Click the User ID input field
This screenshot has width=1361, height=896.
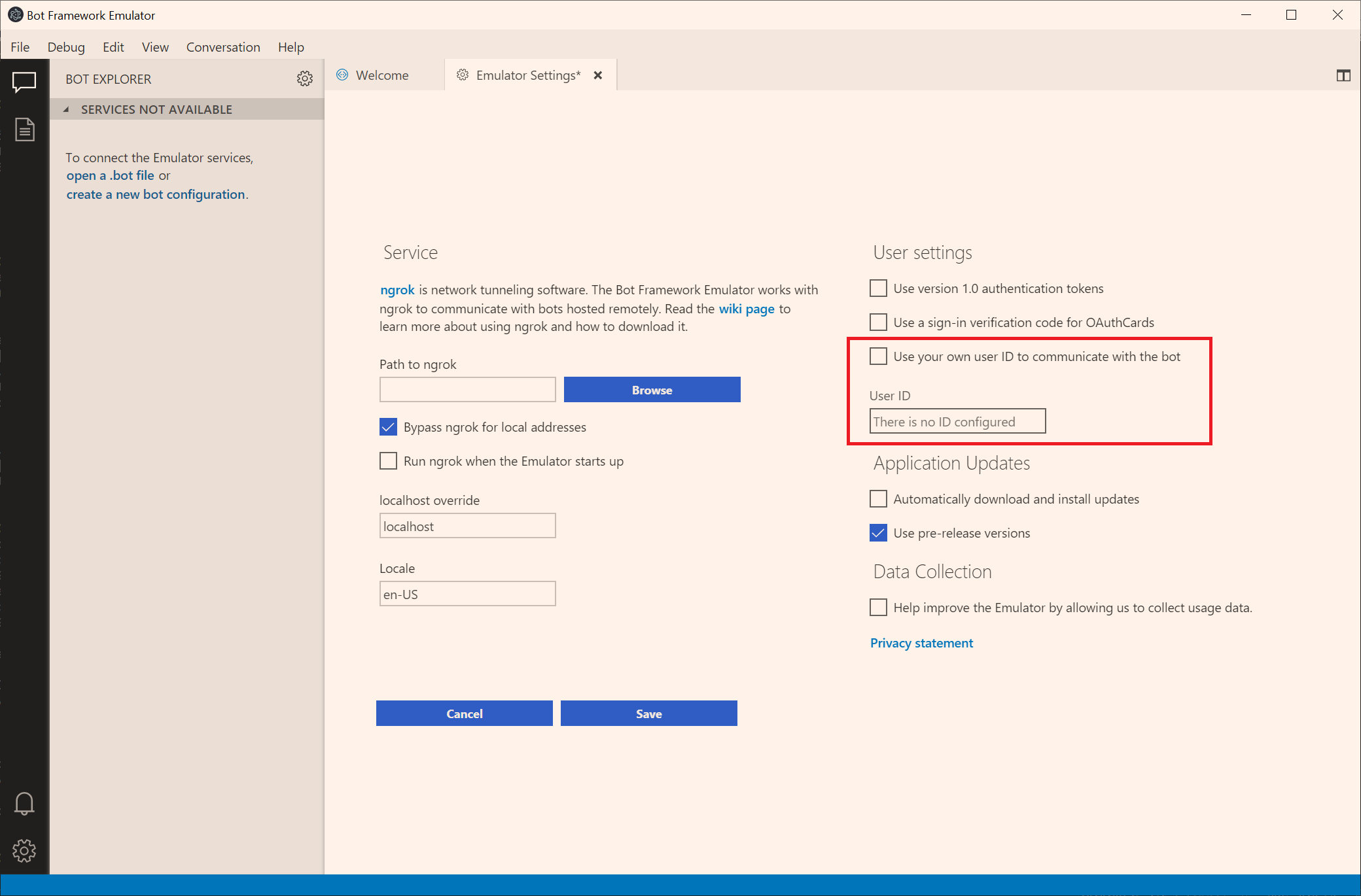pos(958,421)
